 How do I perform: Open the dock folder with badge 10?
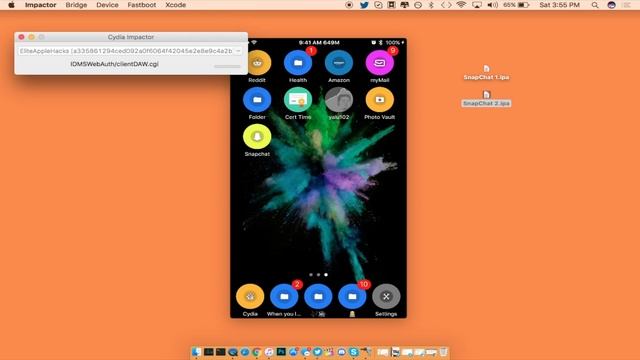(352, 297)
